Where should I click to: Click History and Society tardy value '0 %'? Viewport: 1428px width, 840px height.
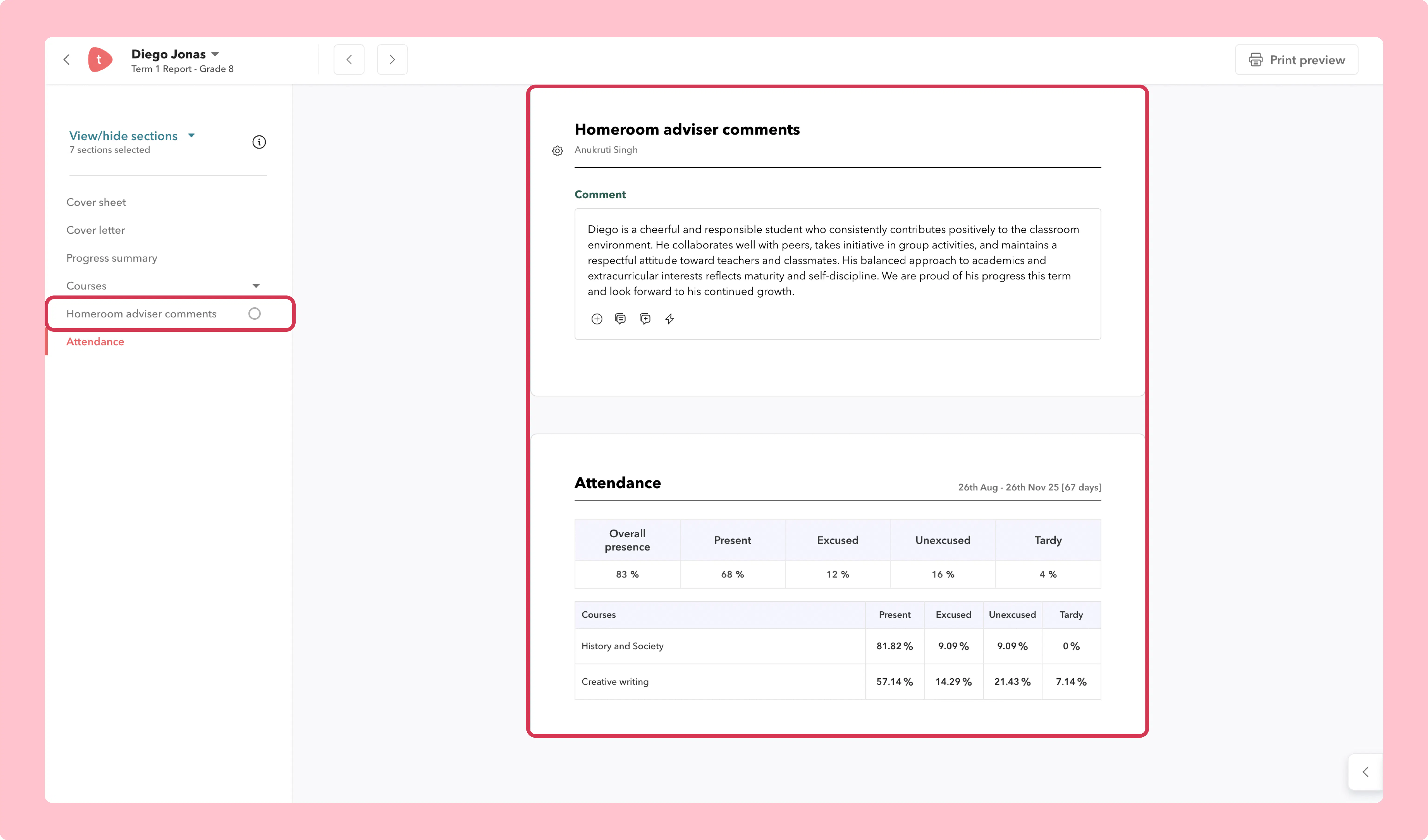[x=1071, y=646]
